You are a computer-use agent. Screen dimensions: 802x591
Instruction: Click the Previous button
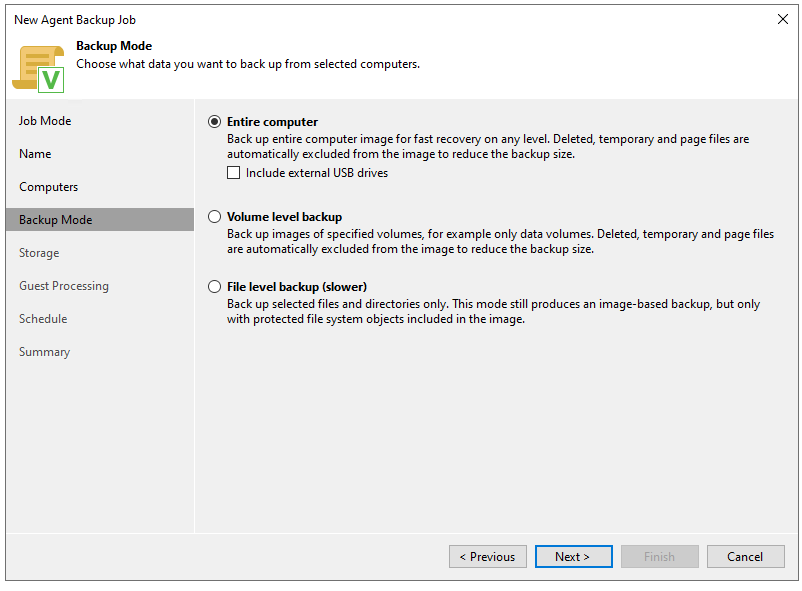pos(488,557)
